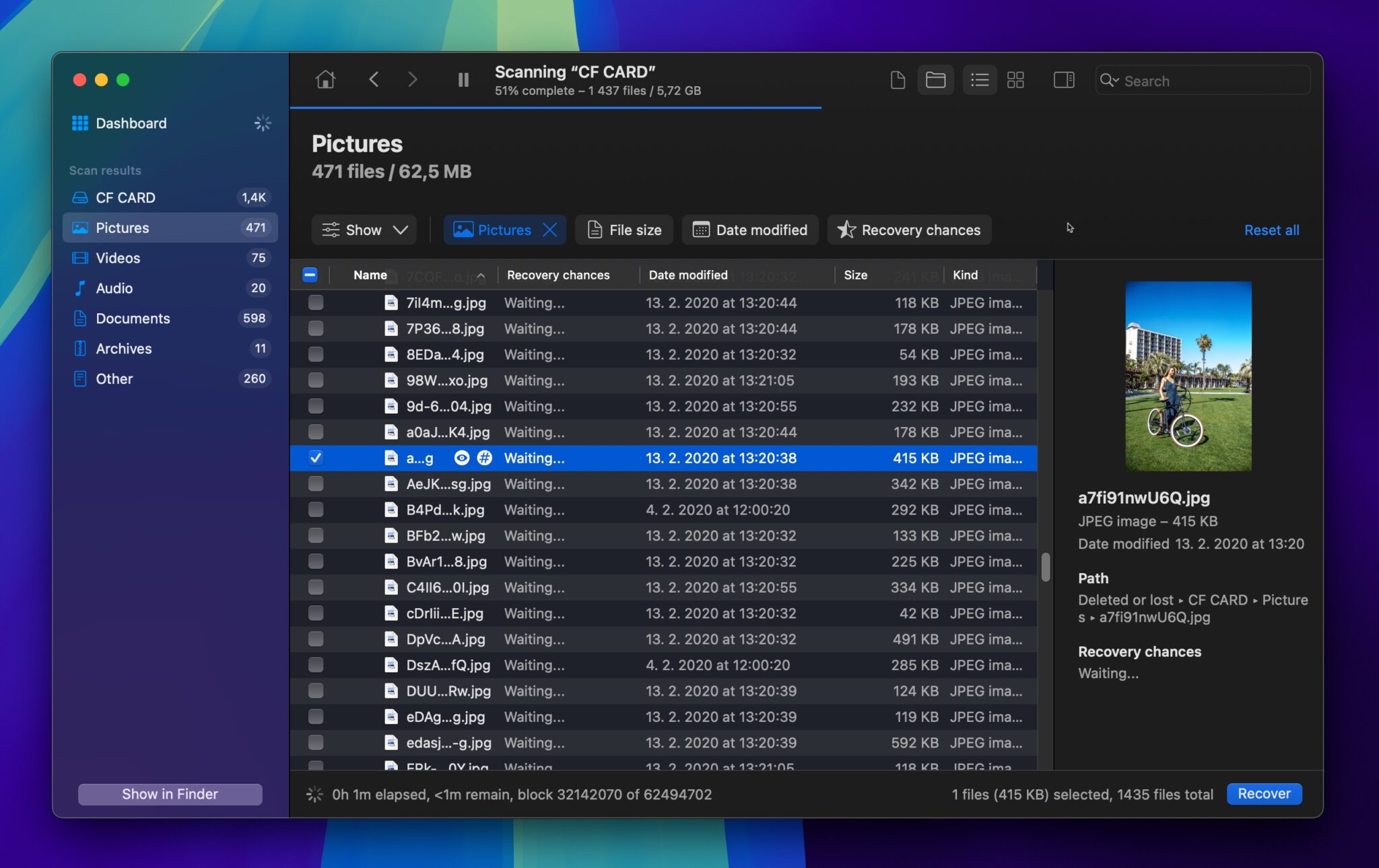The width and height of the screenshot is (1379, 868).
Task: Check the checkbox next to 7il4m...g.jpg
Action: pyautogui.click(x=315, y=302)
